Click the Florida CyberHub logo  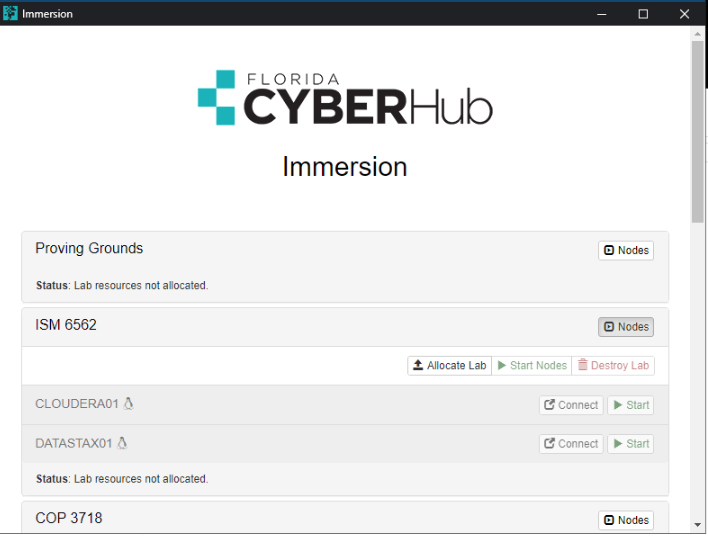coord(345,98)
